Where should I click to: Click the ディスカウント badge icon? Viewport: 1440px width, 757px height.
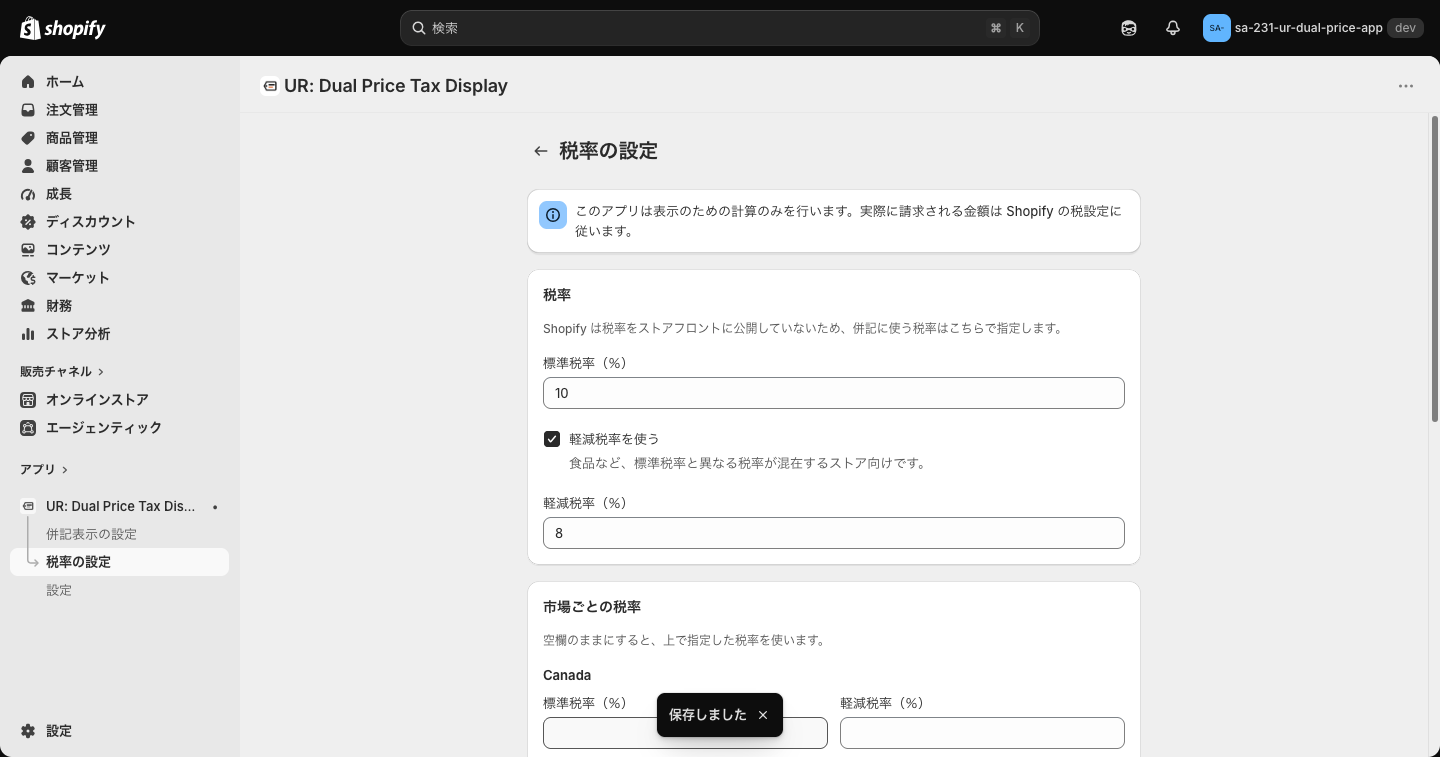tap(28, 222)
